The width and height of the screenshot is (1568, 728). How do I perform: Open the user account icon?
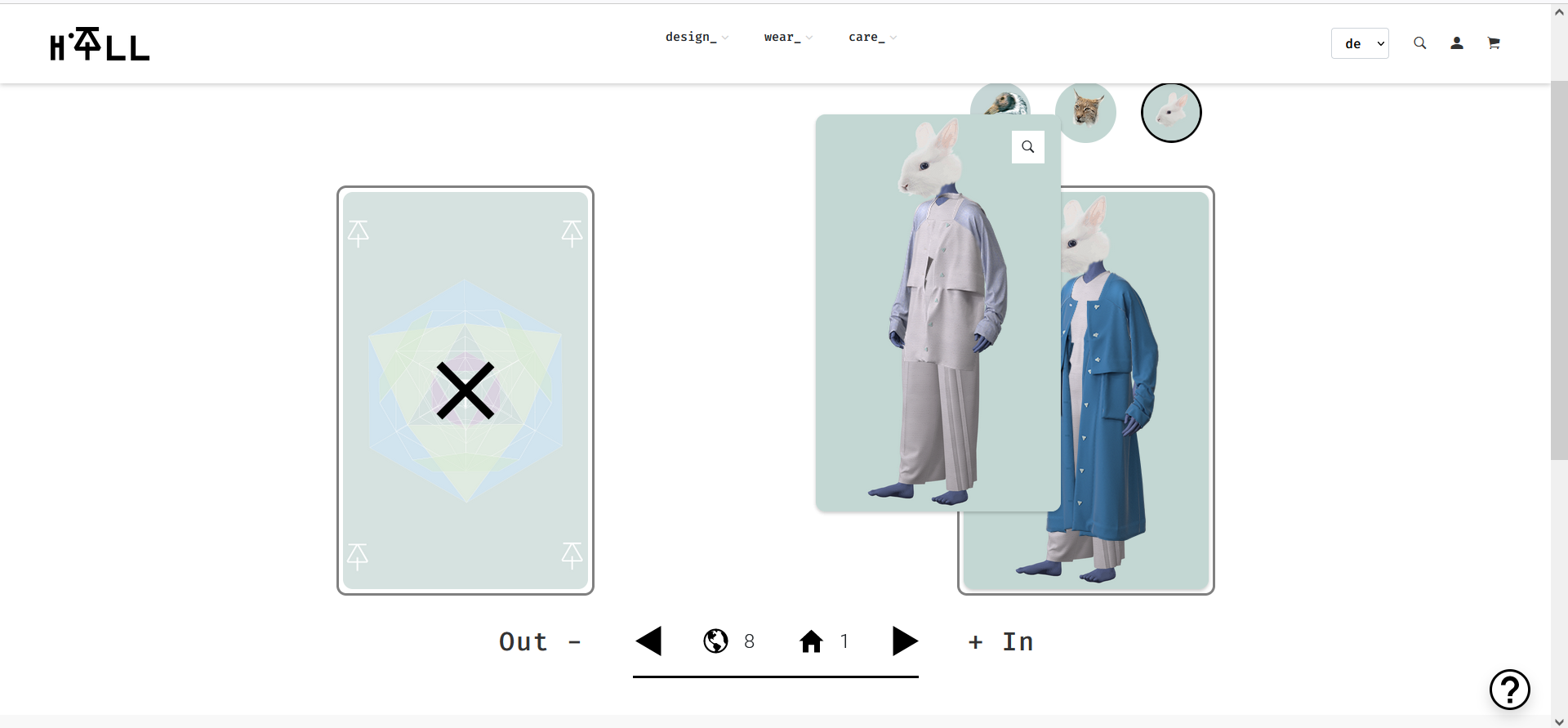(1457, 43)
